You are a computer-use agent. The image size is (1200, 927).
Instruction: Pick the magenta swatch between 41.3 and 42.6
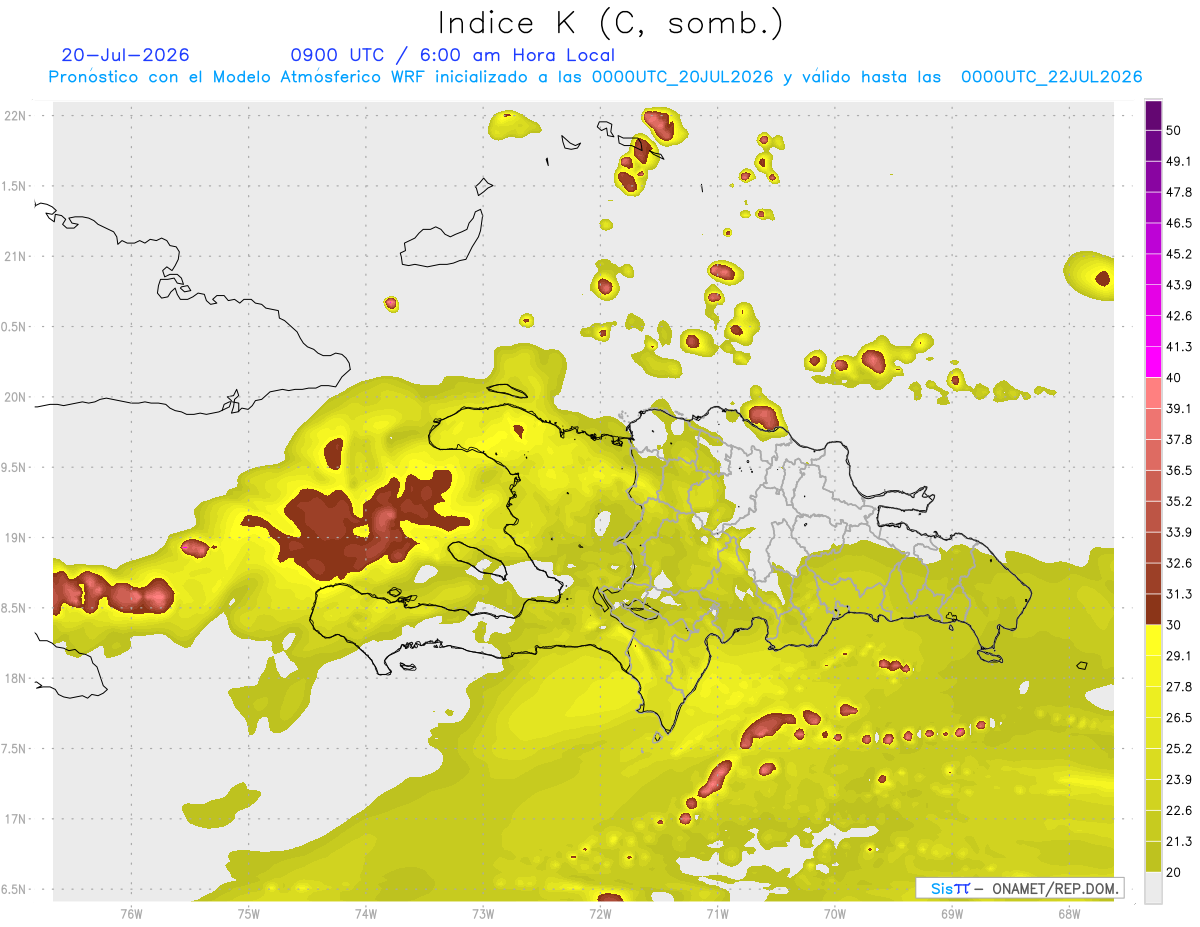point(1153,331)
